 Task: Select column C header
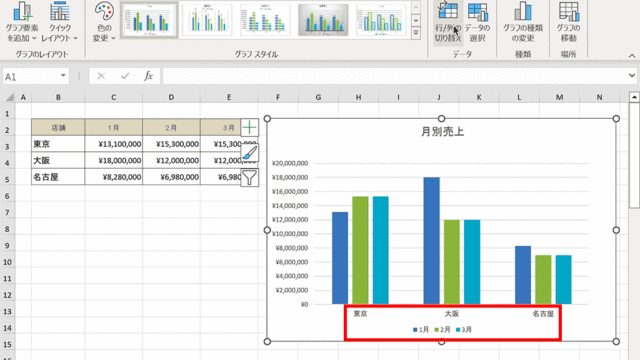pos(113,97)
